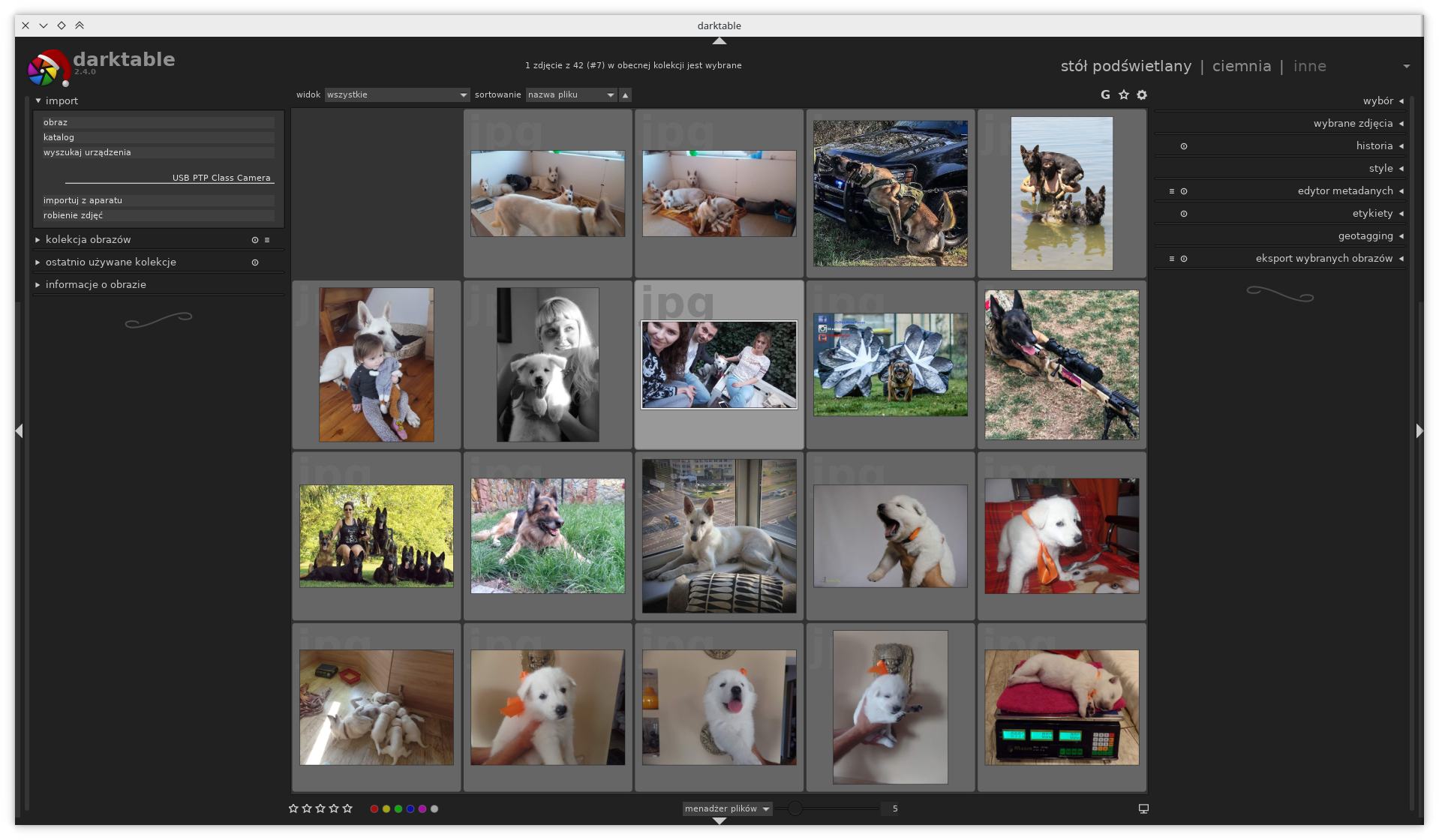Select the black and white woman with puppy photo
This screenshot has height=840, width=1439.
point(548,364)
